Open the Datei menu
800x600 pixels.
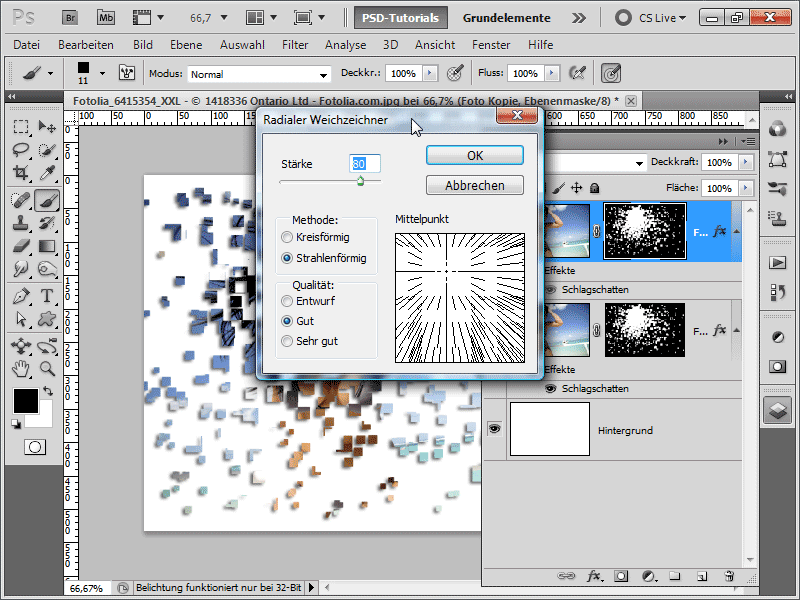point(27,45)
